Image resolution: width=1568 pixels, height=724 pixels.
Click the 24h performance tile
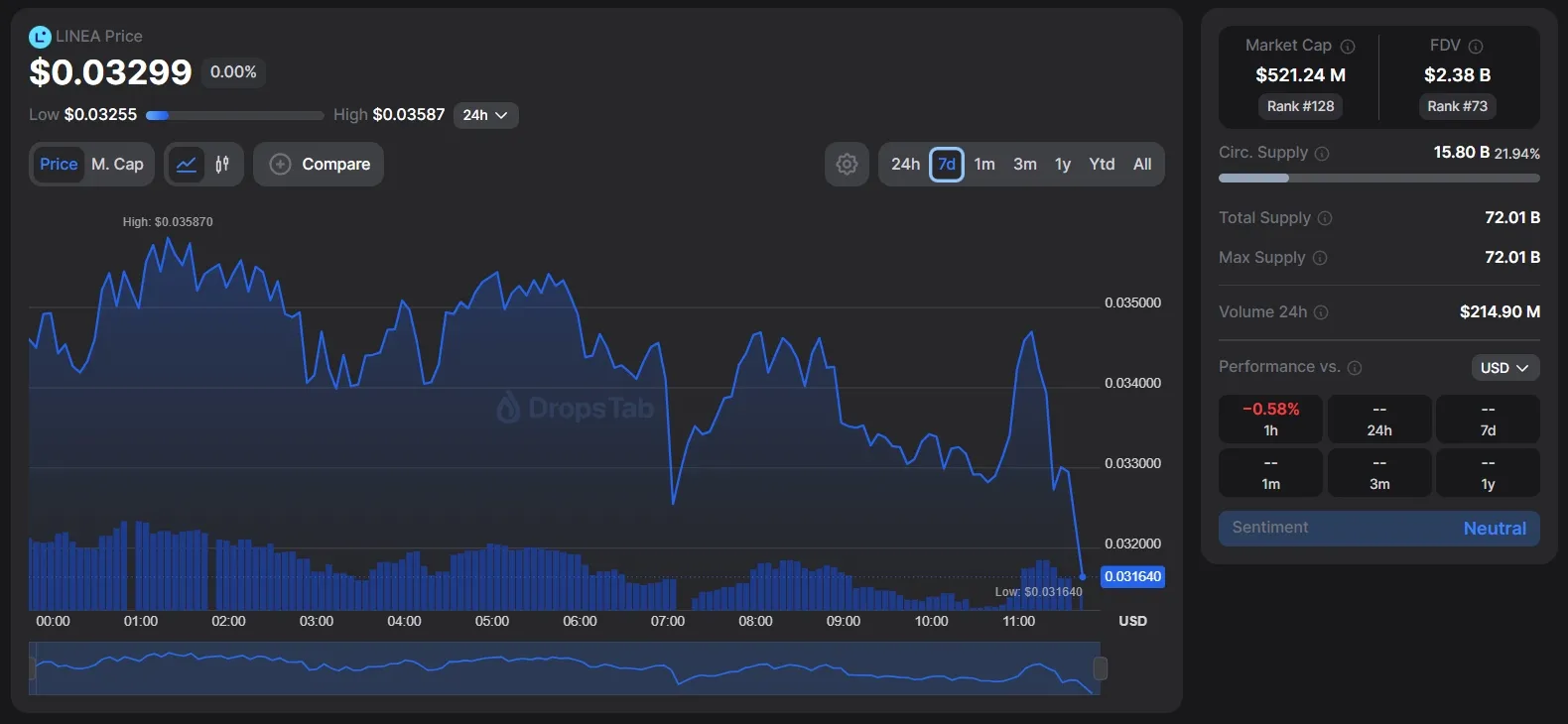(x=1379, y=419)
